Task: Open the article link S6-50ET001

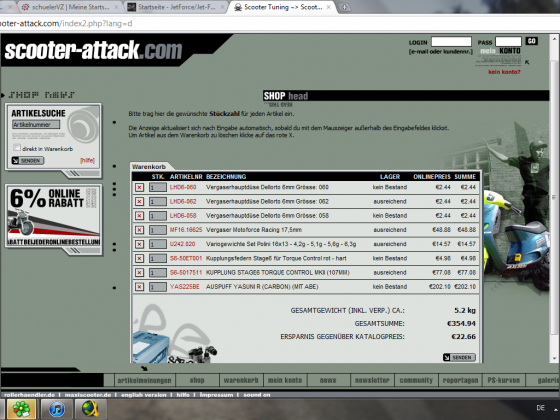Action: pos(186,258)
